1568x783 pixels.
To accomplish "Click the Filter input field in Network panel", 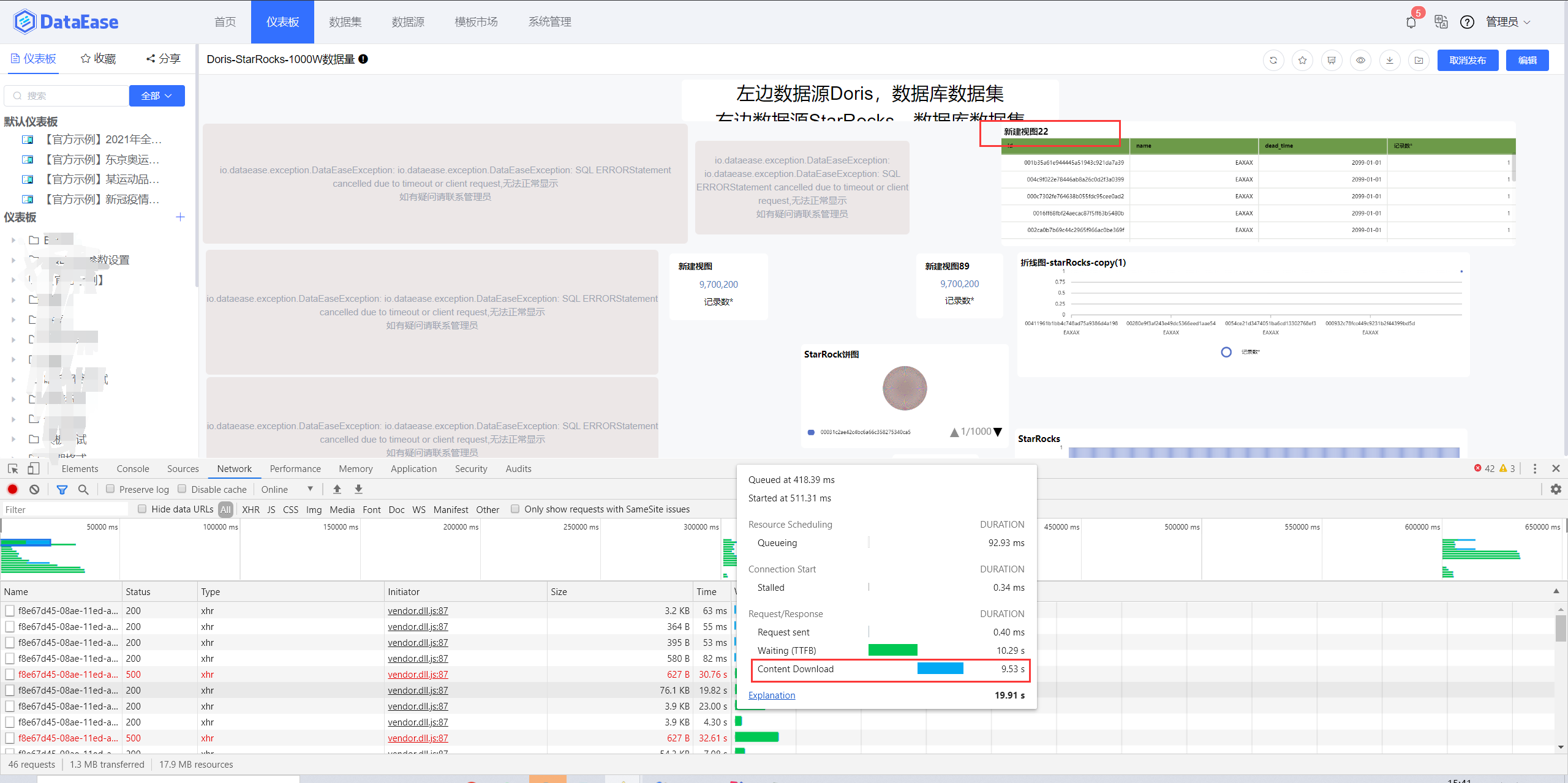I will (x=64, y=509).
